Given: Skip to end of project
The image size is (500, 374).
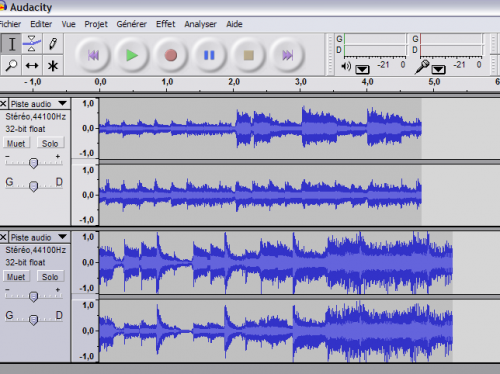Looking at the screenshot, I should point(287,55).
